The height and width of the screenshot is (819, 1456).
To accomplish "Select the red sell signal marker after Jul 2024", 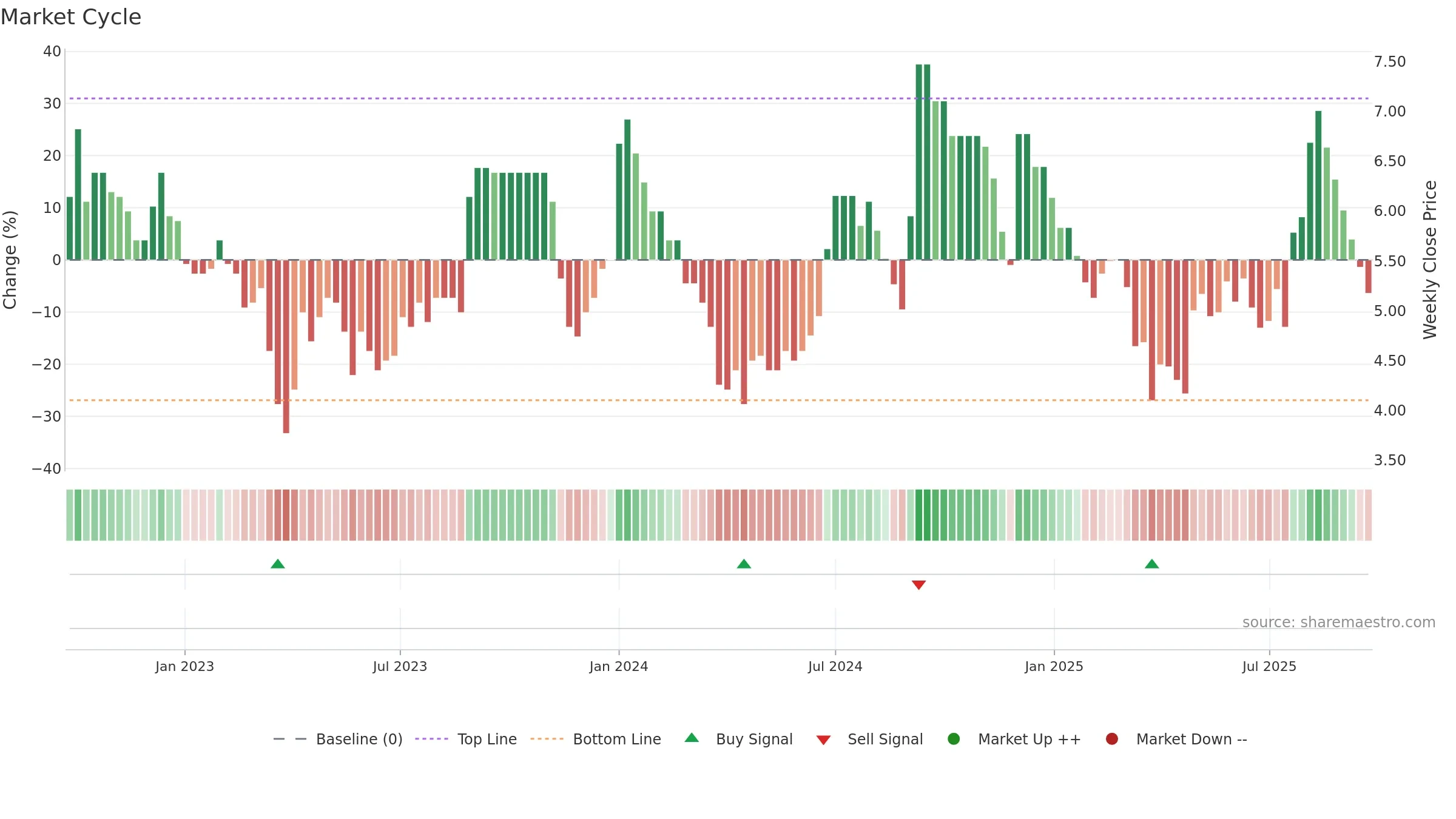I will point(918,585).
